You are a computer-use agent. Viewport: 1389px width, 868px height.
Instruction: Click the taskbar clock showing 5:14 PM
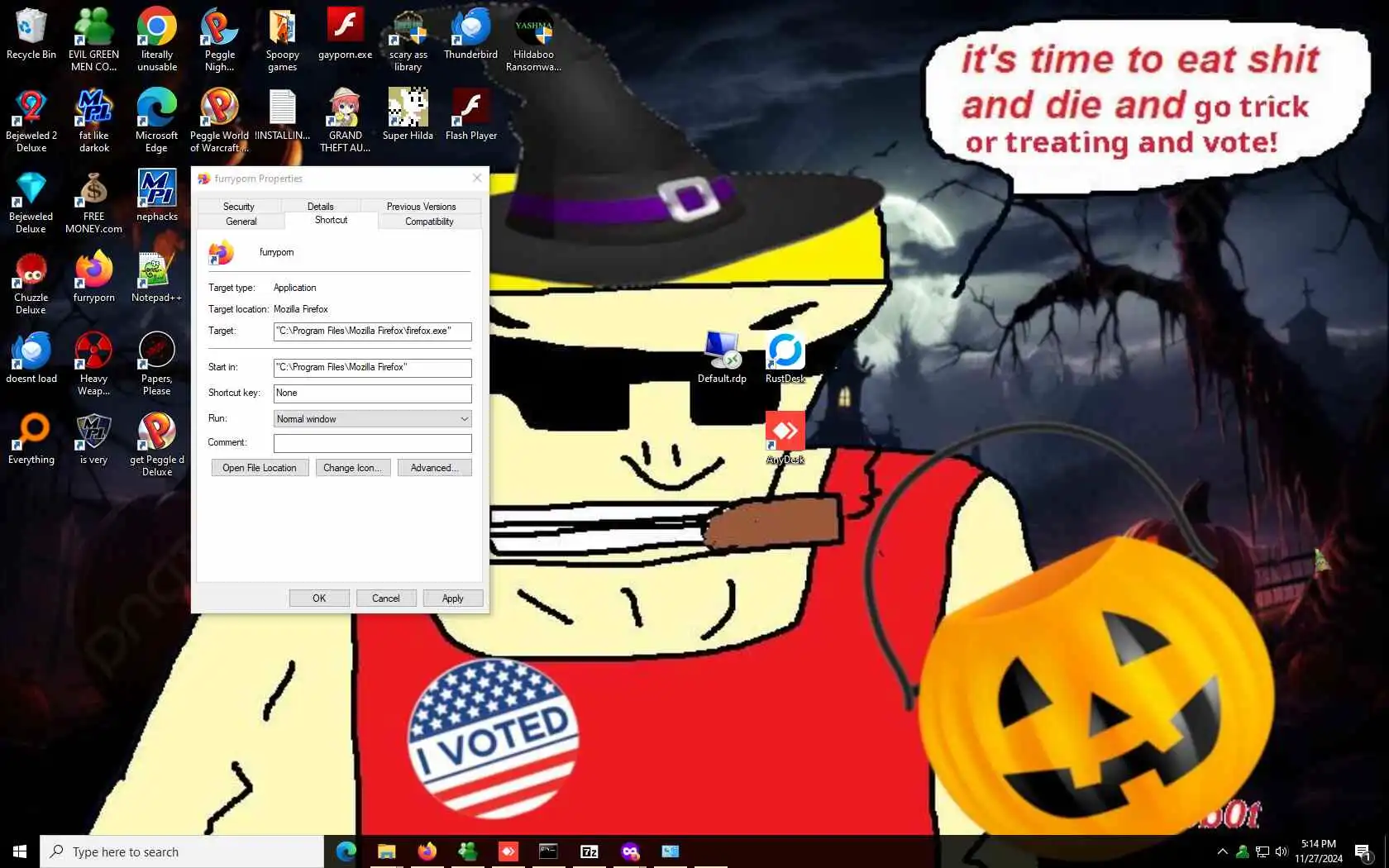[x=1319, y=851]
